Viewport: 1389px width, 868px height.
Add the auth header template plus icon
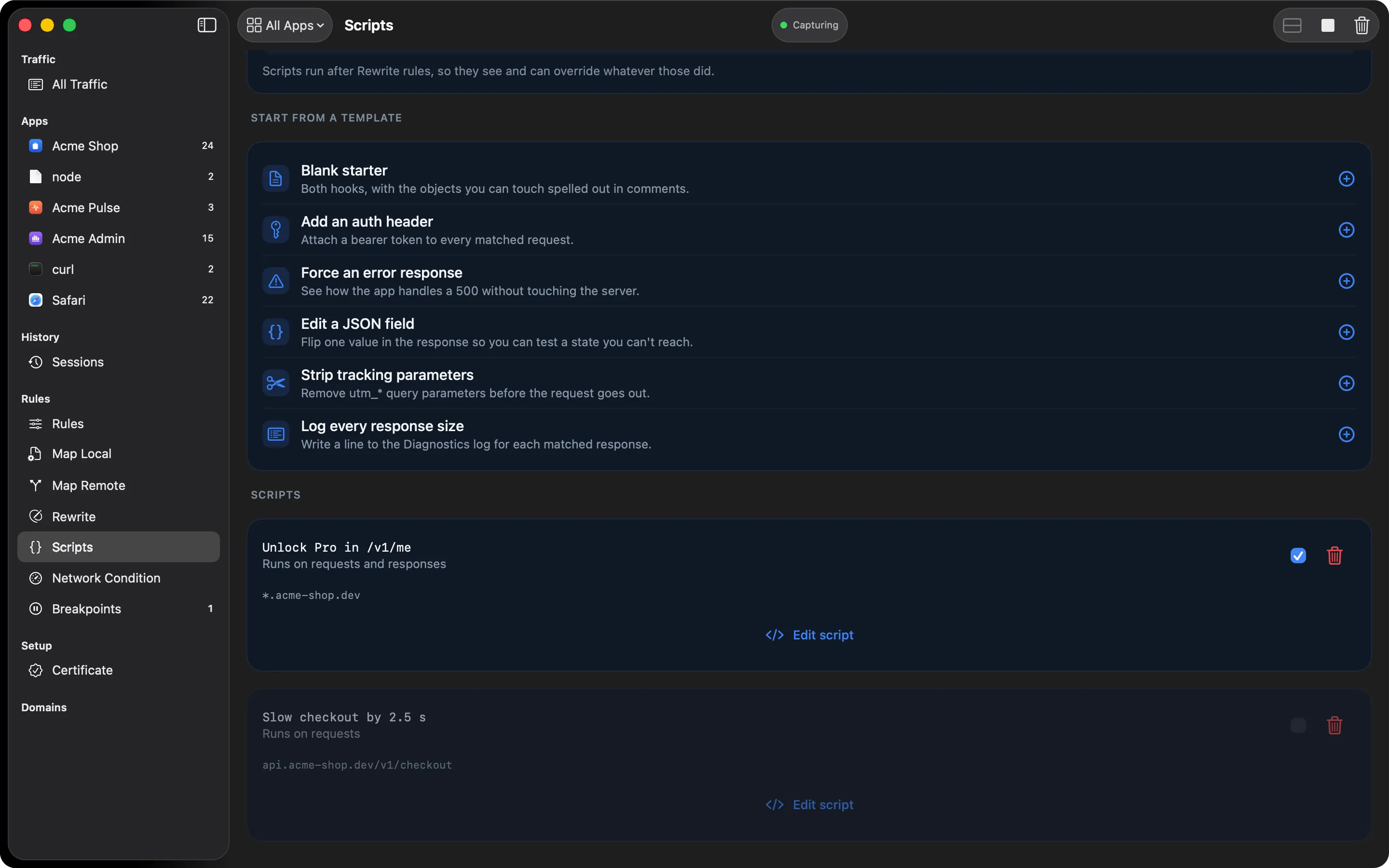pyautogui.click(x=1347, y=230)
